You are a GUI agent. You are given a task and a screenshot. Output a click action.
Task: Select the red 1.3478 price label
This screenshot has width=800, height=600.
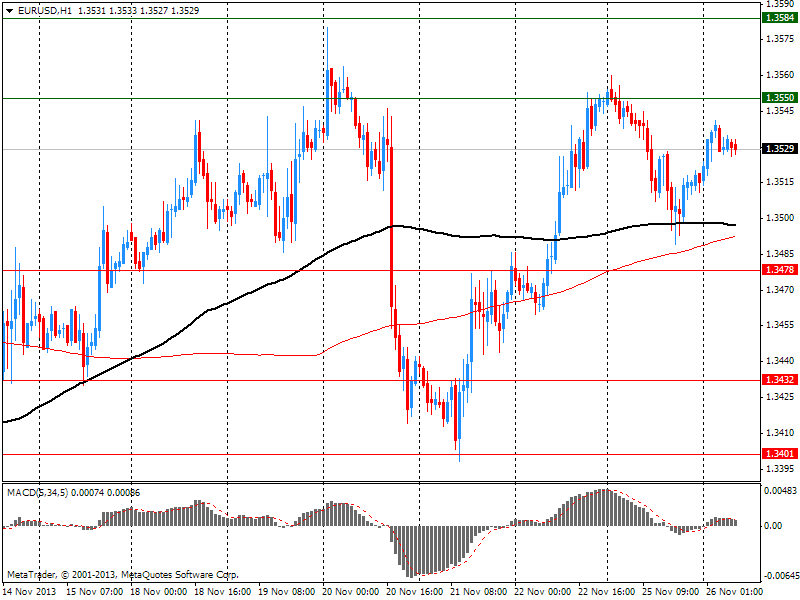(778, 270)
